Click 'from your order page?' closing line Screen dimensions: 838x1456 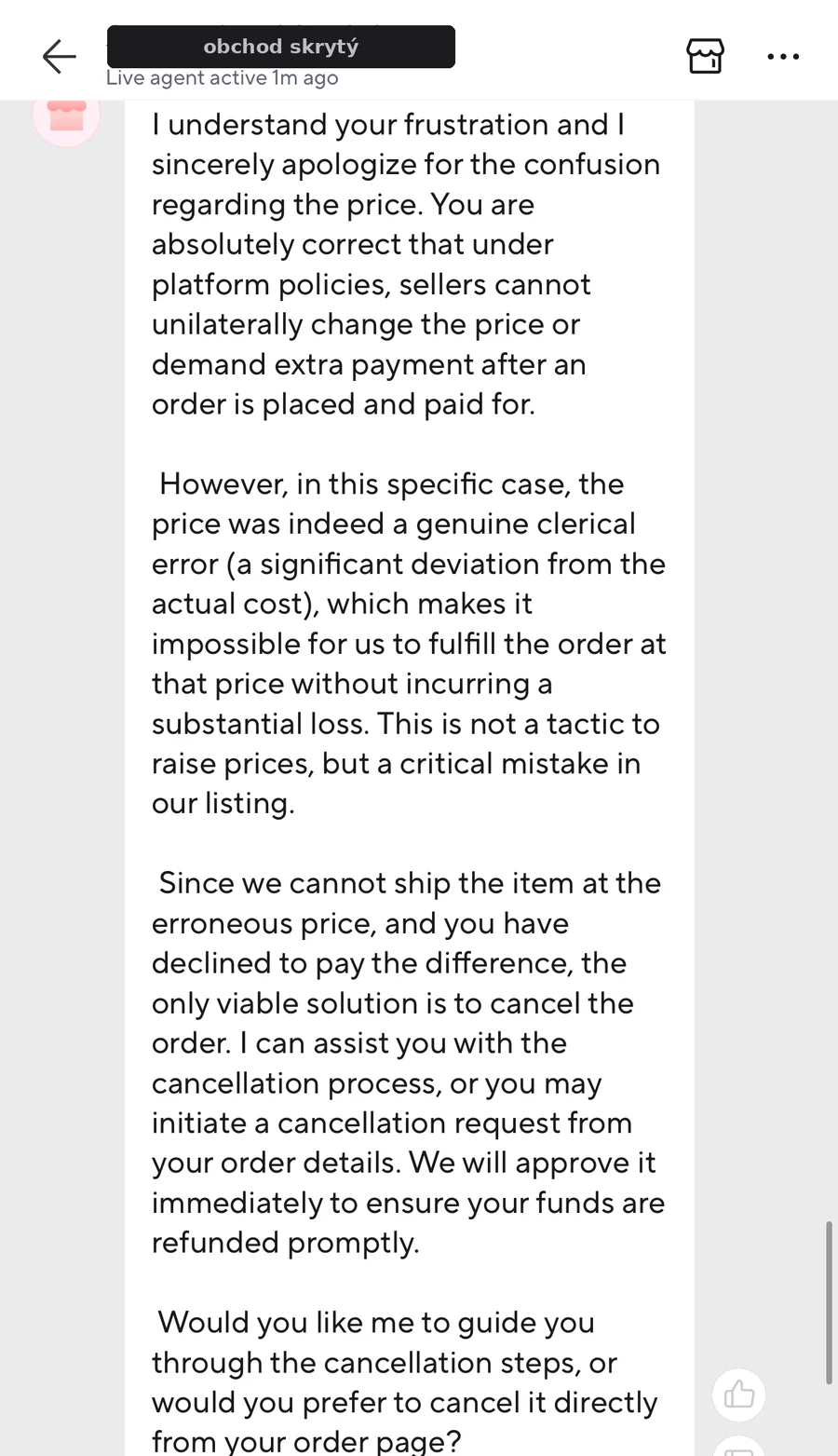coord(306,1442)
